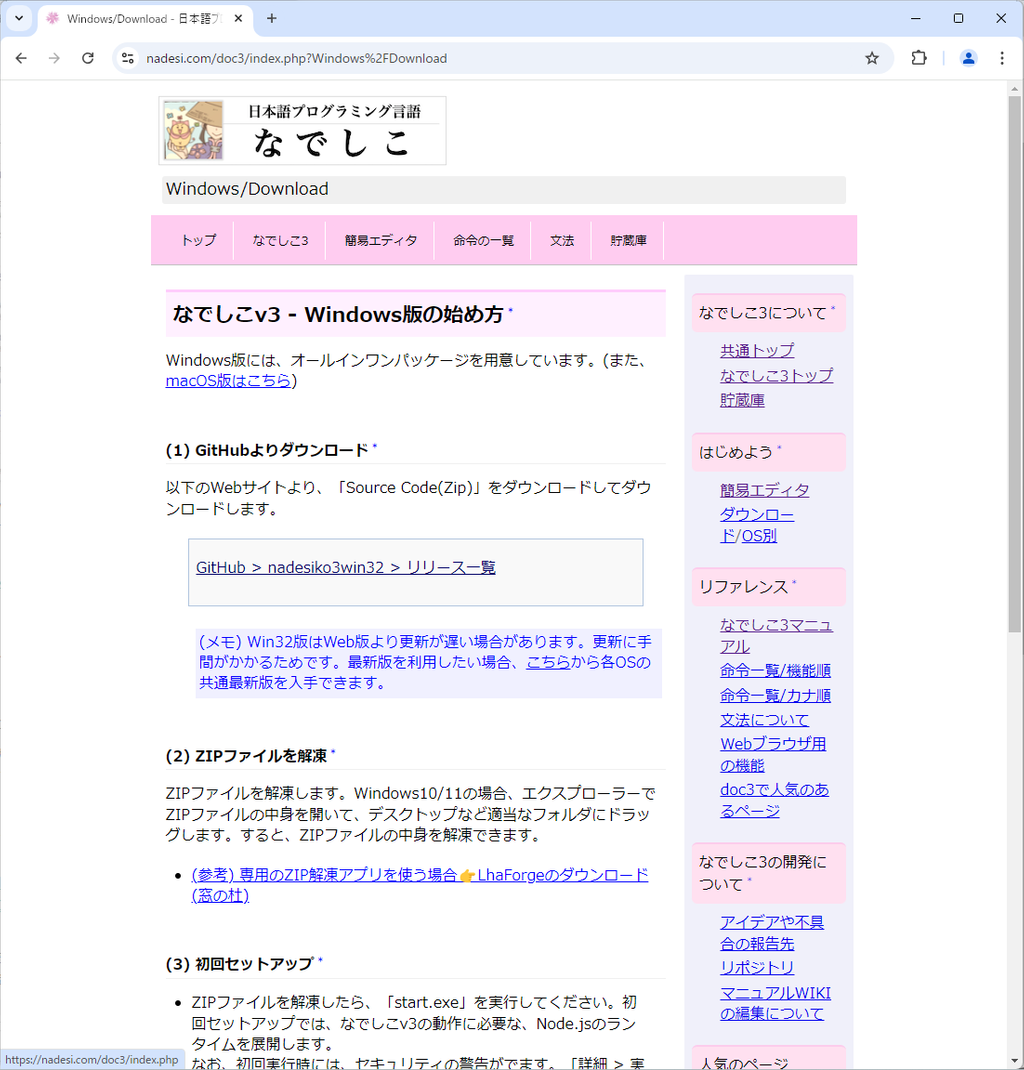The image size is (1024, 1070).
Task: Click the browser back arrow button
Action: pos(21,58)
